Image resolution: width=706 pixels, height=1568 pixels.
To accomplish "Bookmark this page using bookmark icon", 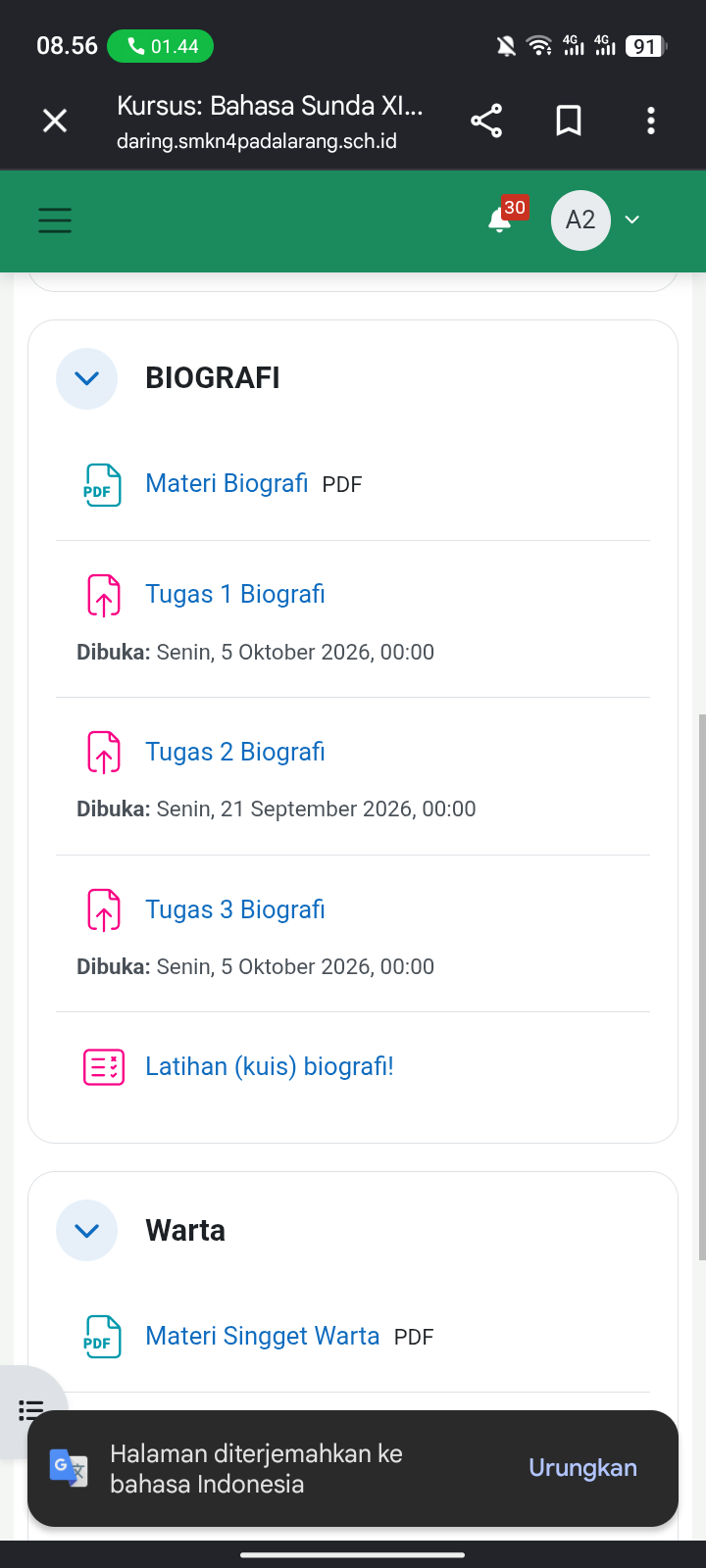I will tap(569, 121).
